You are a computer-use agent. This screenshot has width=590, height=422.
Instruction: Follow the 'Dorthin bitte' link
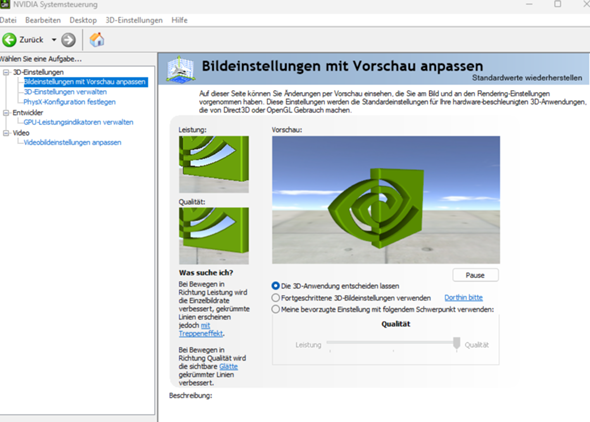click(464, 298)
